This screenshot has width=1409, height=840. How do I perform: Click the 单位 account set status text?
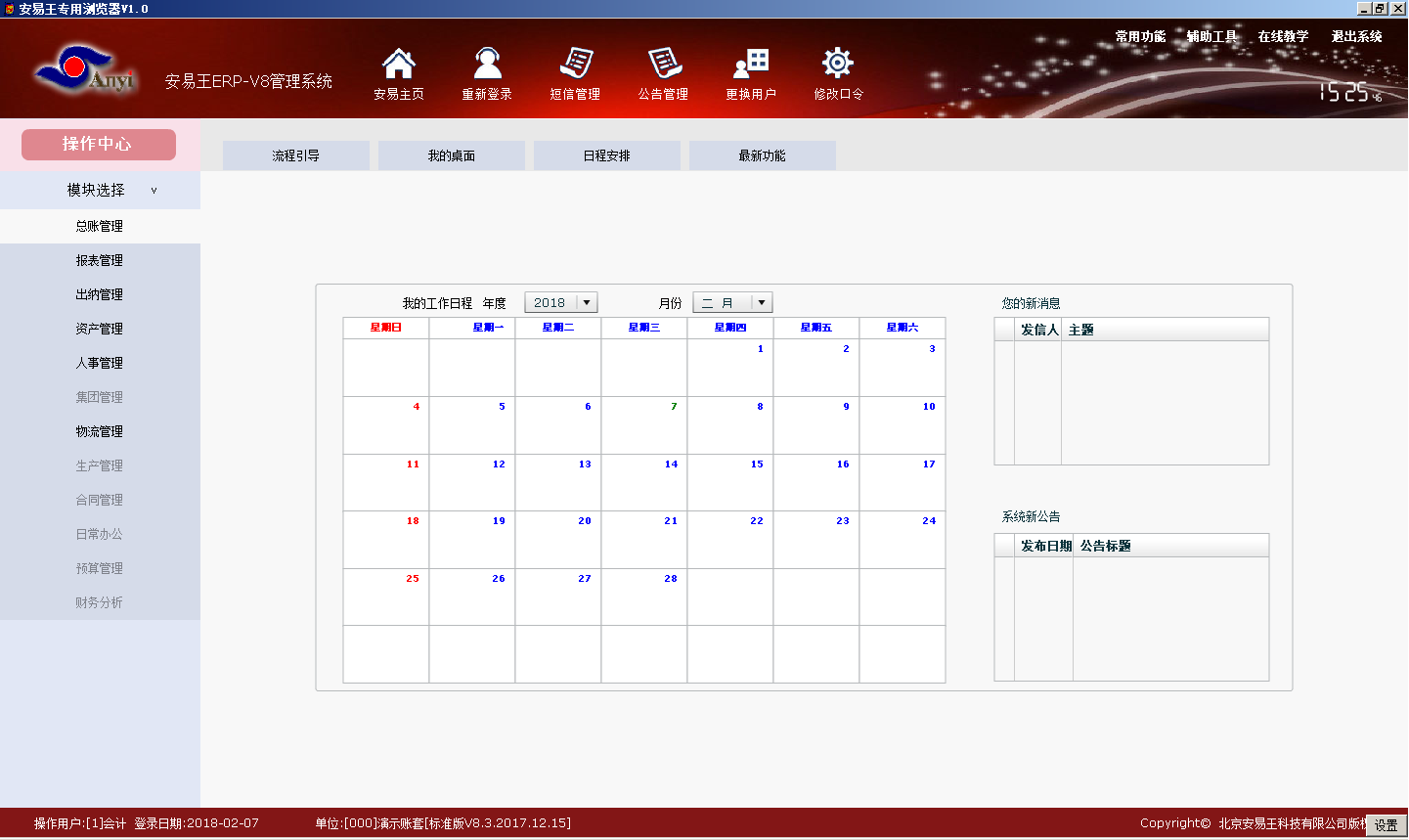click(x=443, y=823)
